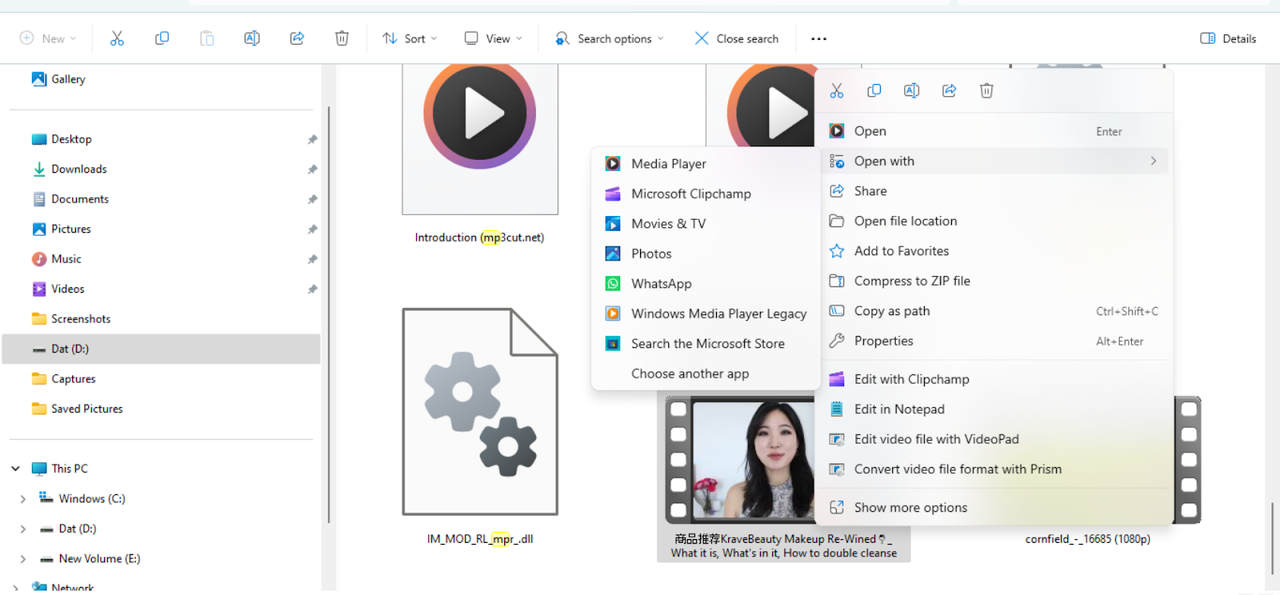The height and width of the screenshot is (595, 1280).
Task: Click the Windows Media Player Legacy icon
Action: [613, 314]
